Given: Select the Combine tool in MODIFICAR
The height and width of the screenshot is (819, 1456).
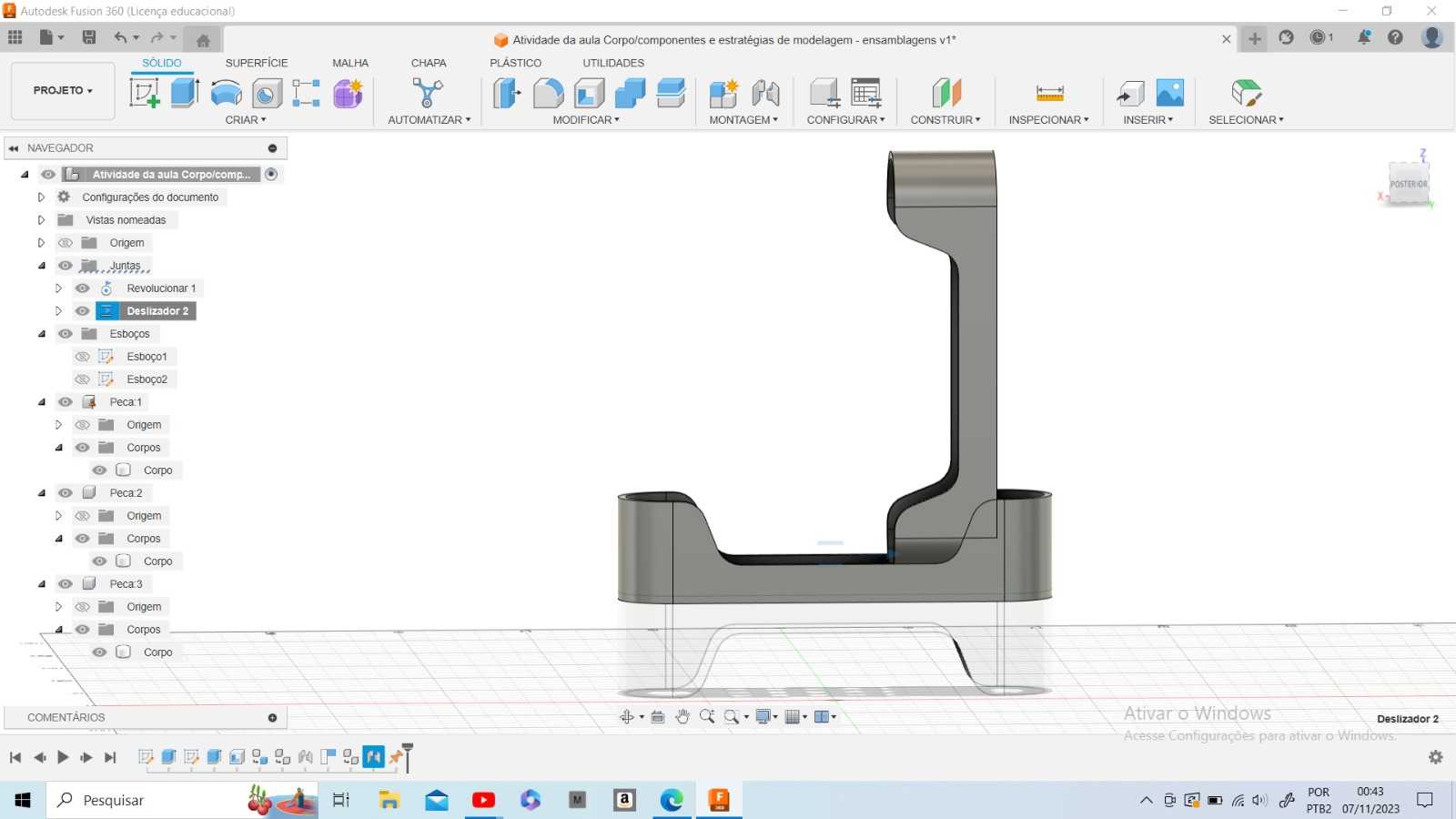Looking at the screenshot, I should point(630,93).
